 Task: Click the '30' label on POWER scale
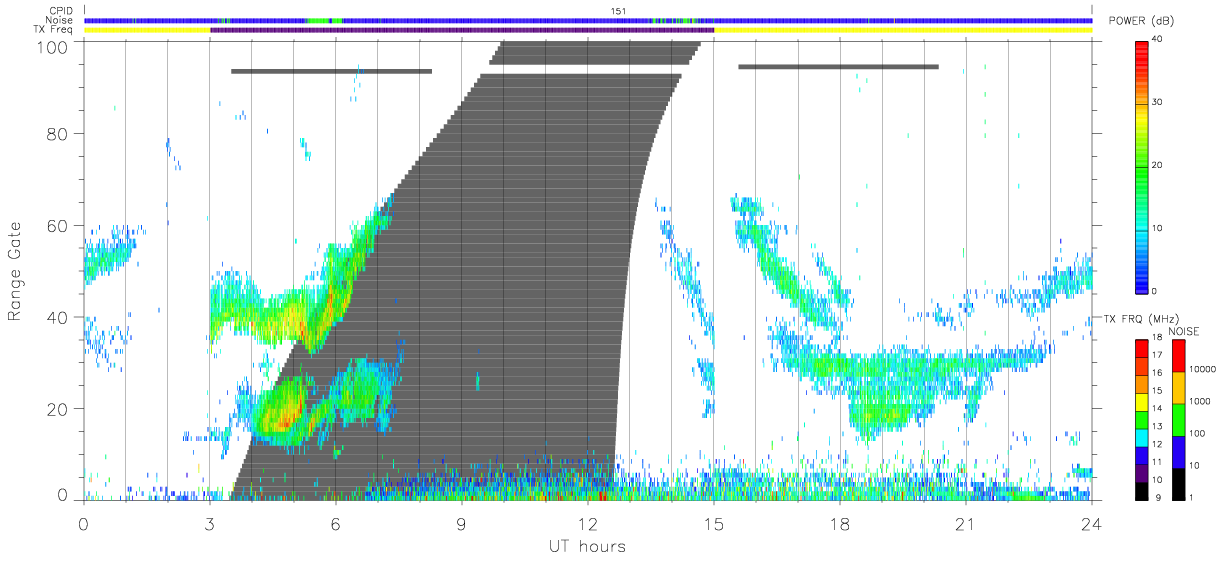coord(1157,103)
